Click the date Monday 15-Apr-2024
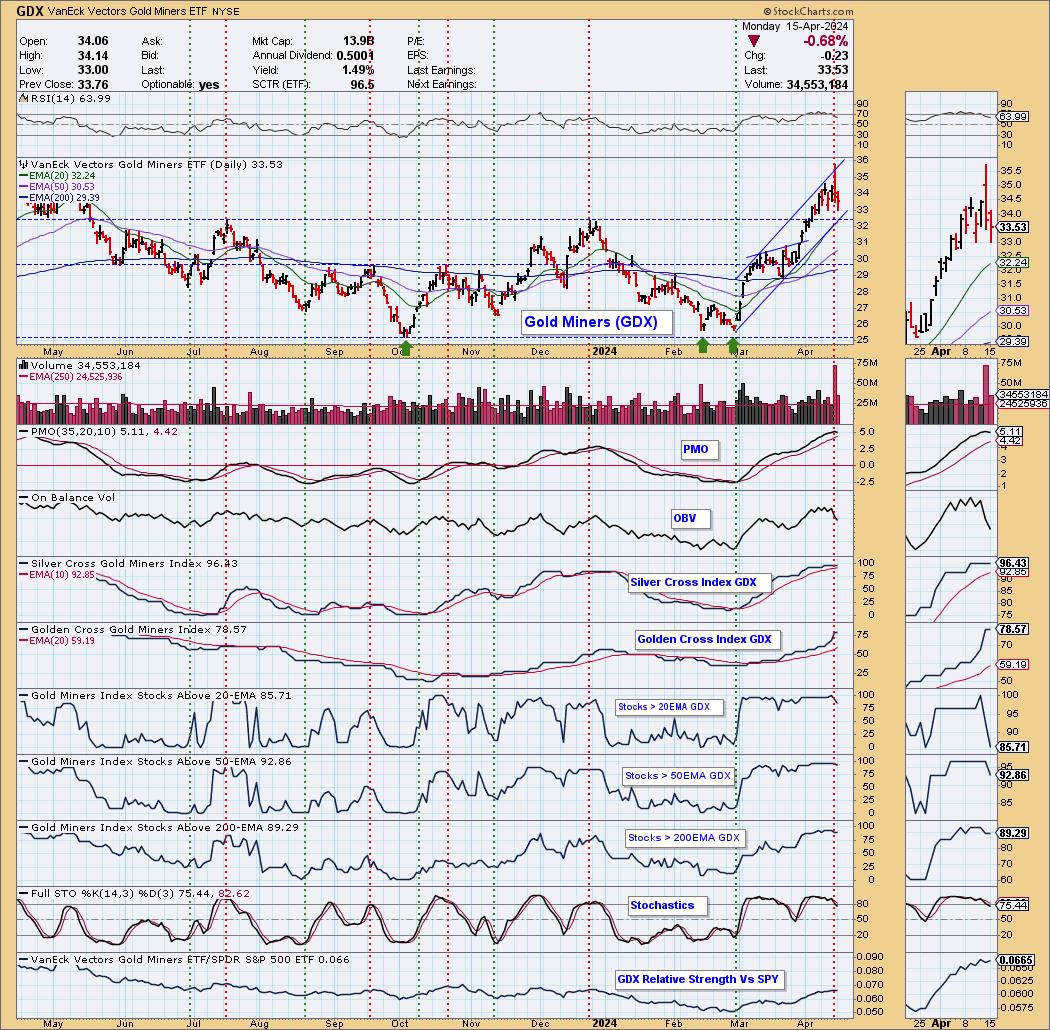1050x1030 pixels. 795,26
